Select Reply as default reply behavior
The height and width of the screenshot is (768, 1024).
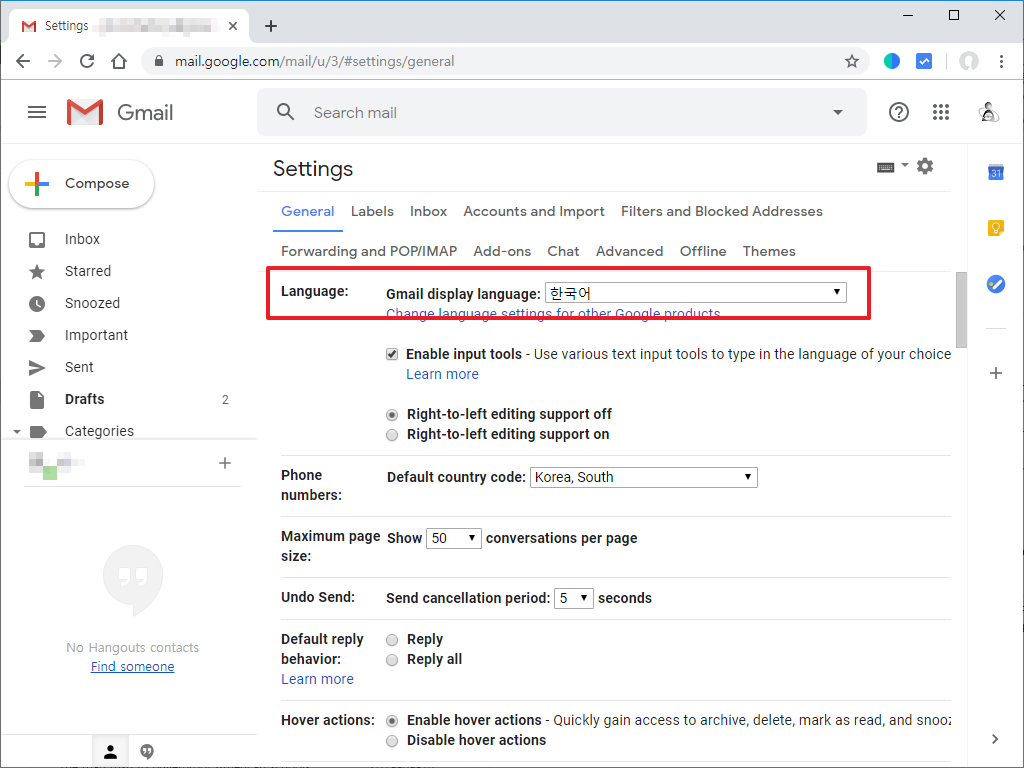(392, 640)
